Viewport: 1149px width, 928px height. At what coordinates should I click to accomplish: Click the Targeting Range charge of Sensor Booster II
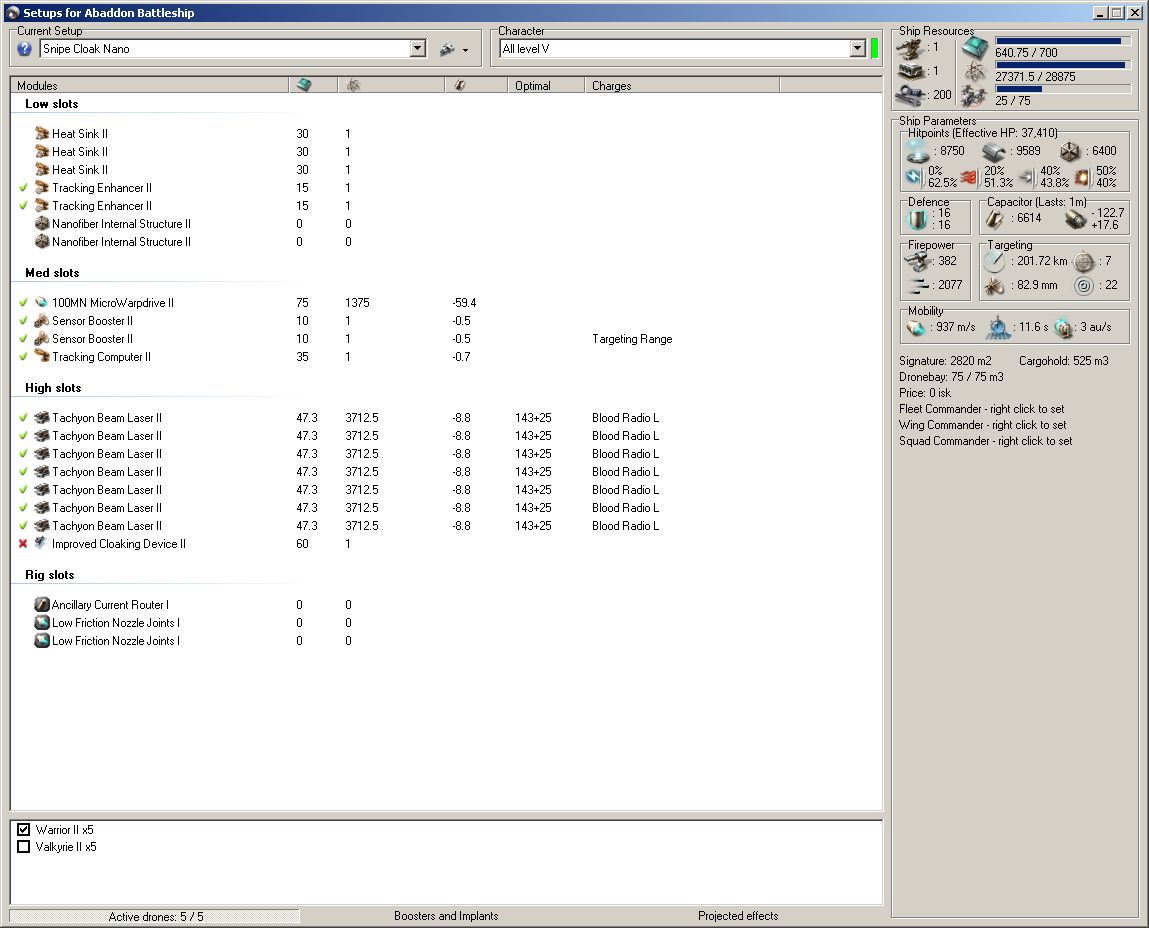point(632,339)
